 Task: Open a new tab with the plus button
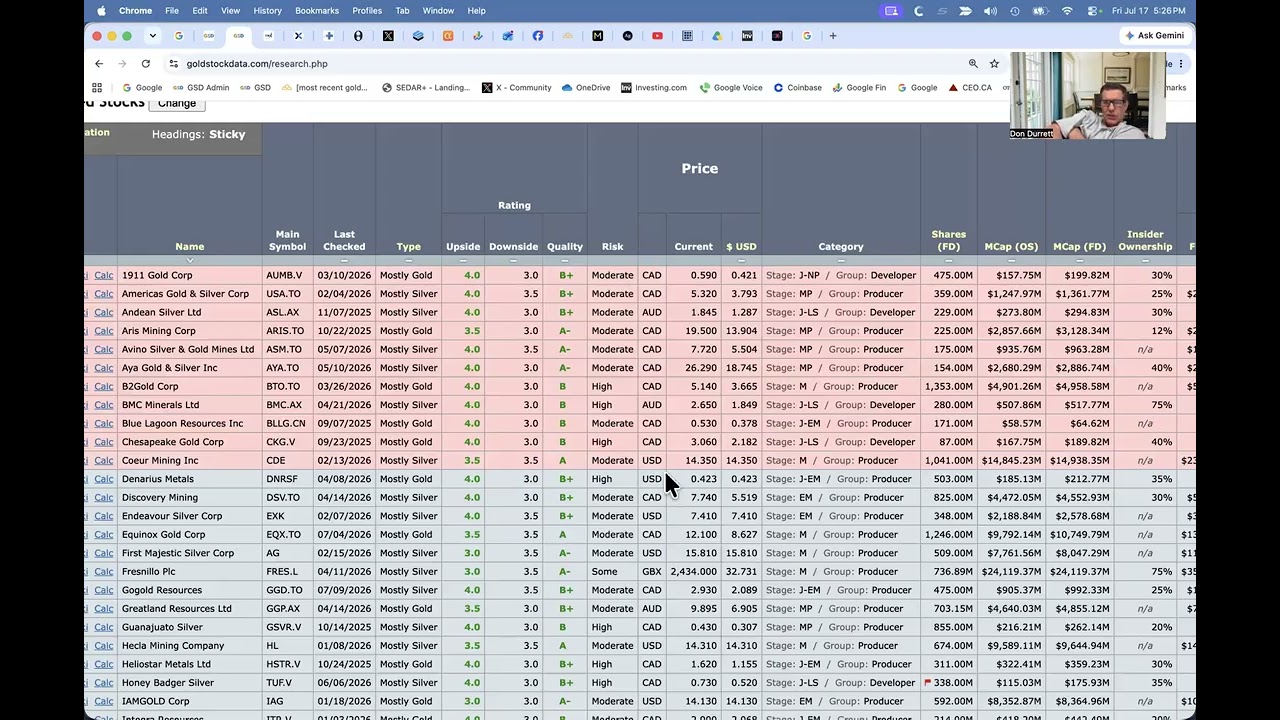point(832,36)
